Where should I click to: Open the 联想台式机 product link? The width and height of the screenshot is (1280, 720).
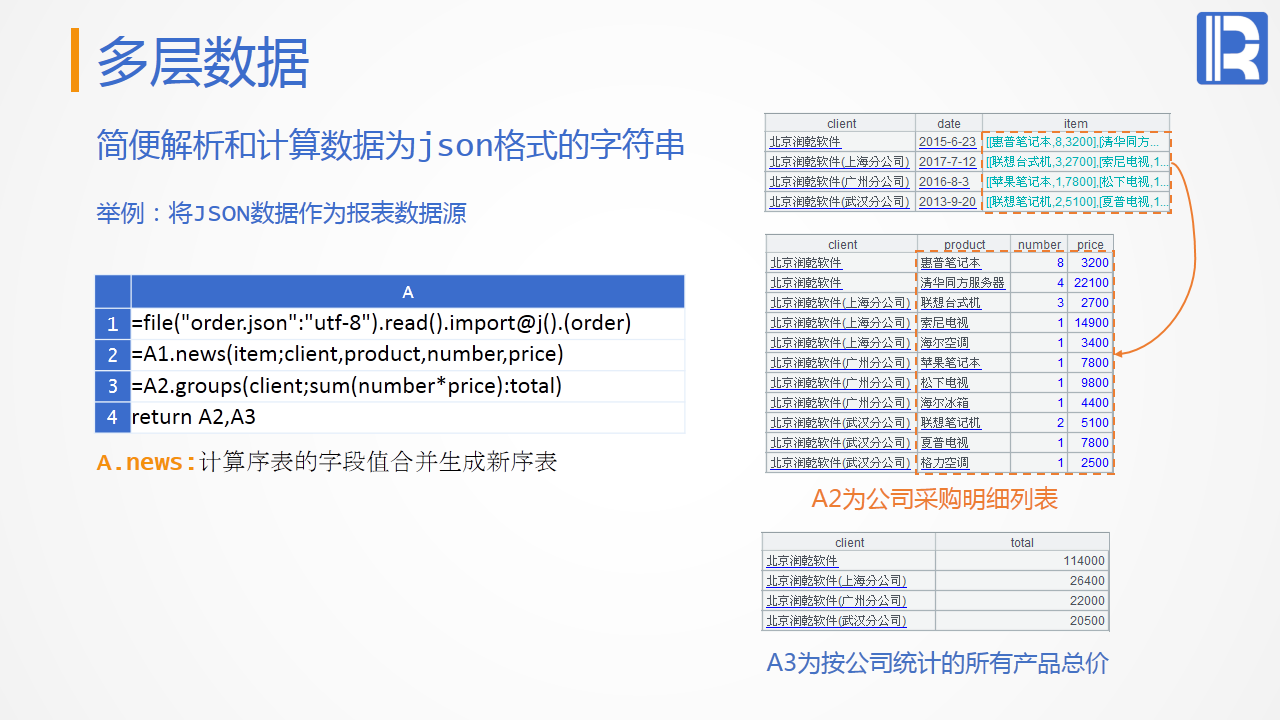tap(951, 303)
